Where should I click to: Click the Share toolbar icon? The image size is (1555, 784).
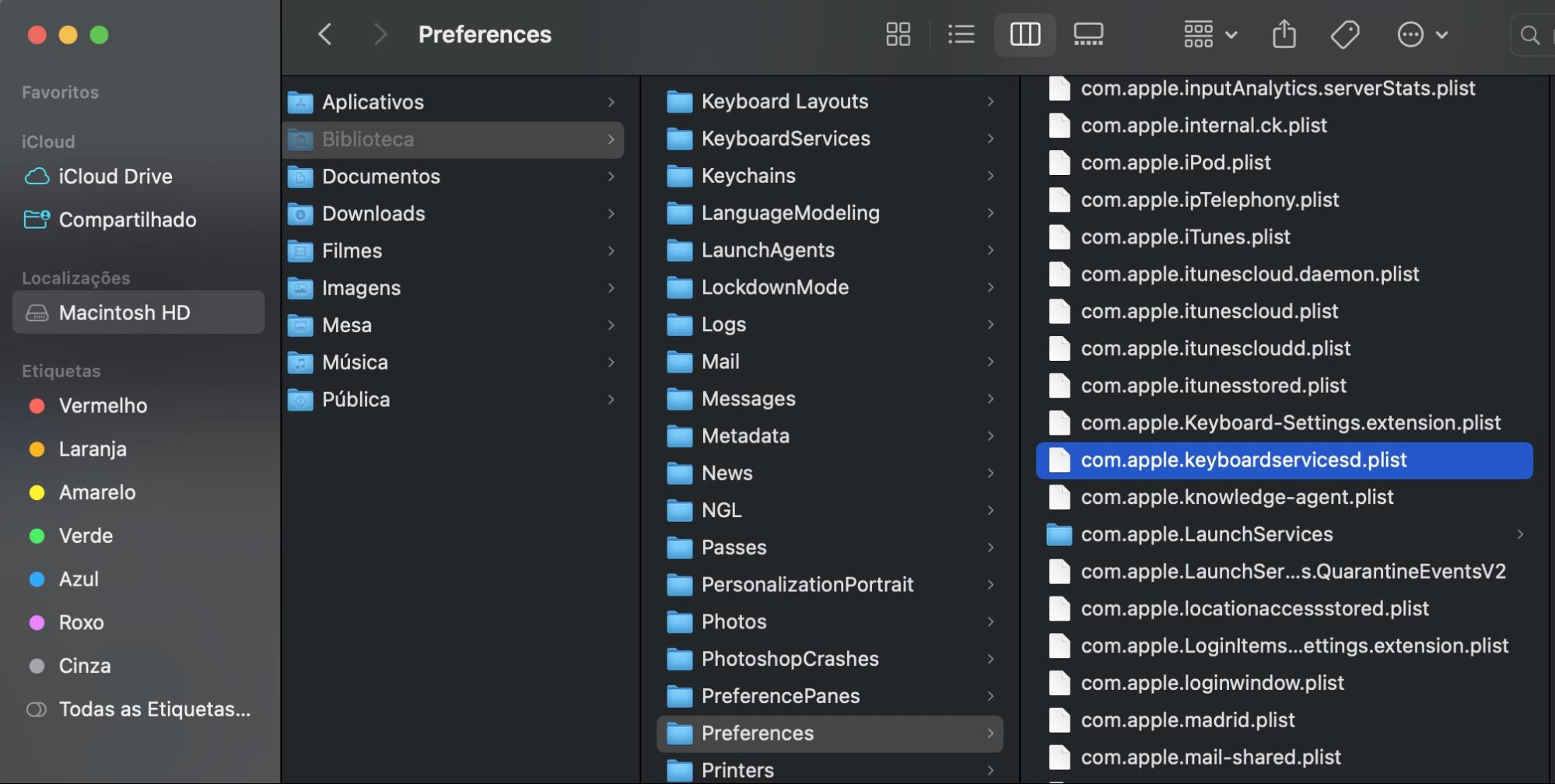(x=1284, y=34)
